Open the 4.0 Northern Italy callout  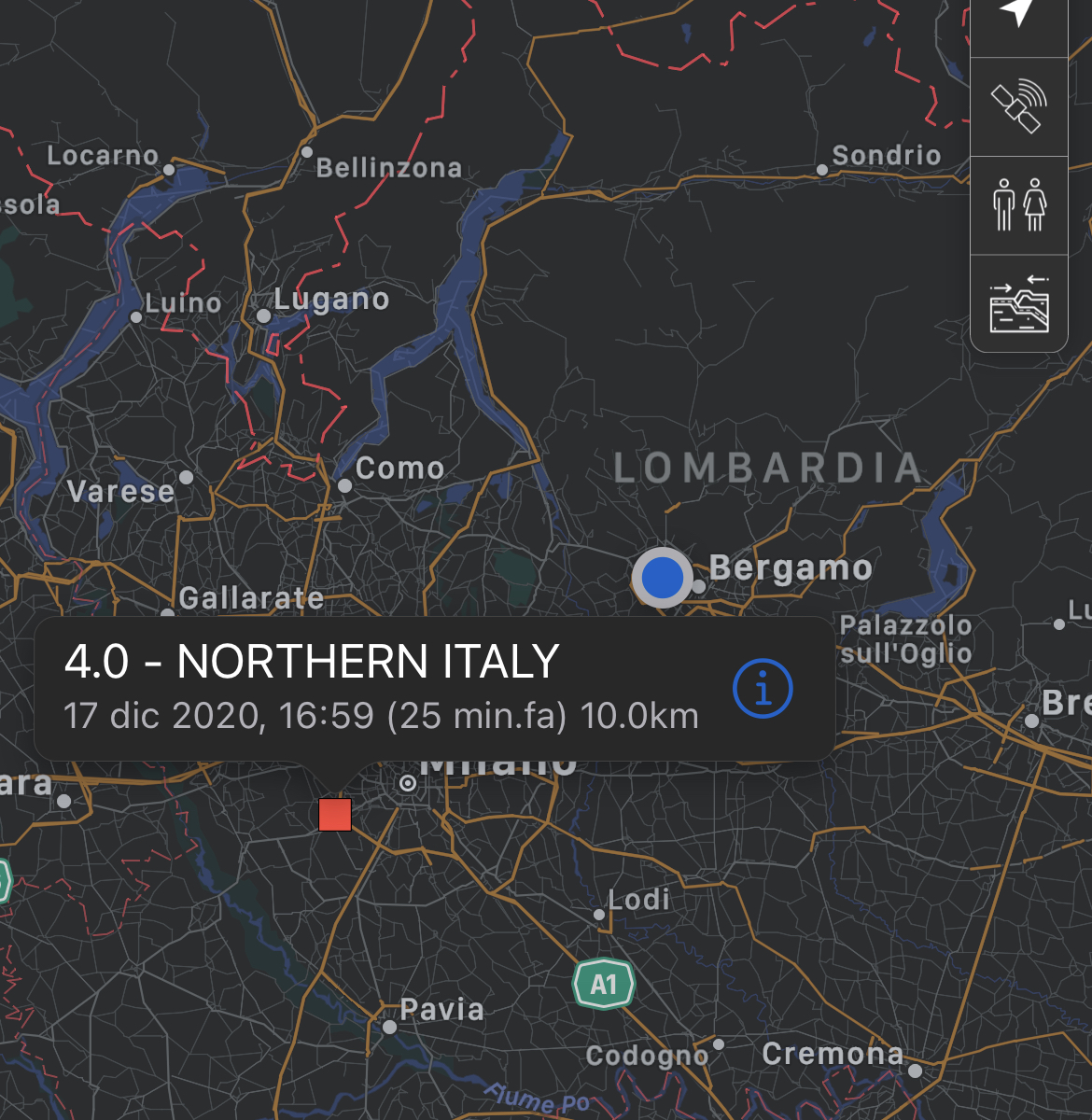[x=434, y=688]
